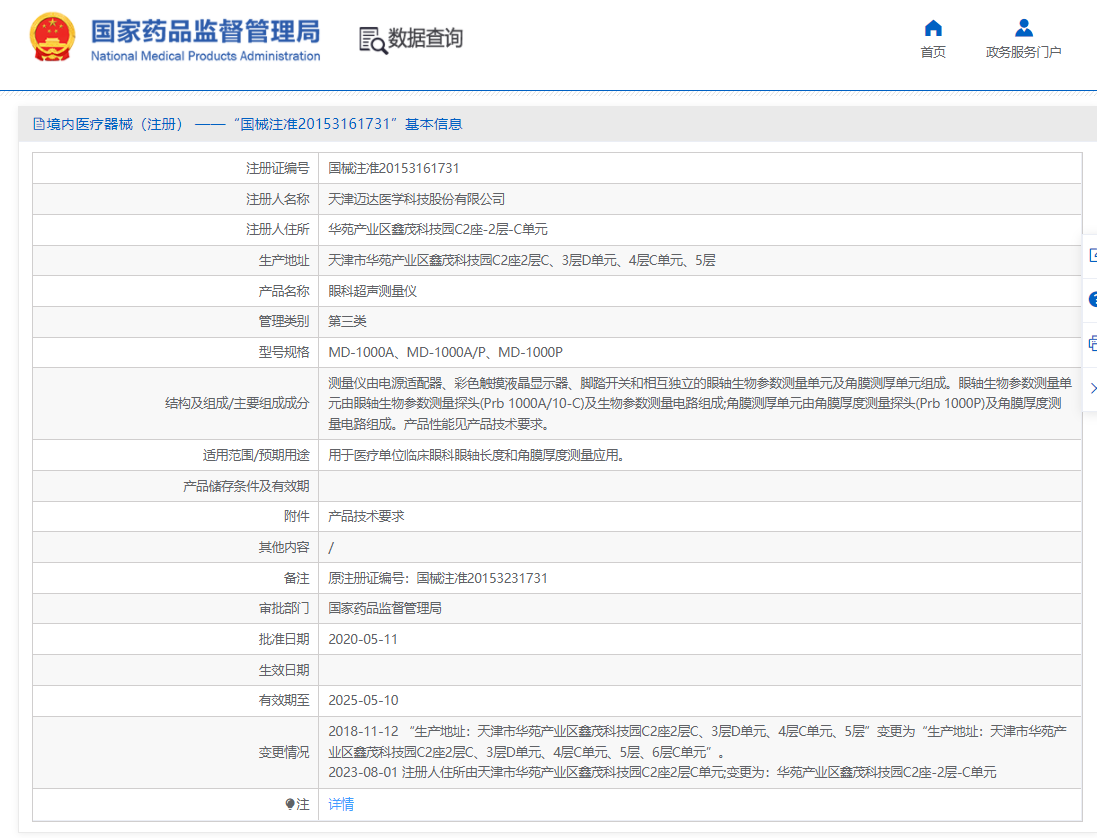The image size is (1097, 838).
Task: Select model spec MD-1000A、MD-1000A/P、MD-1000P
Action: pos(445,352)
